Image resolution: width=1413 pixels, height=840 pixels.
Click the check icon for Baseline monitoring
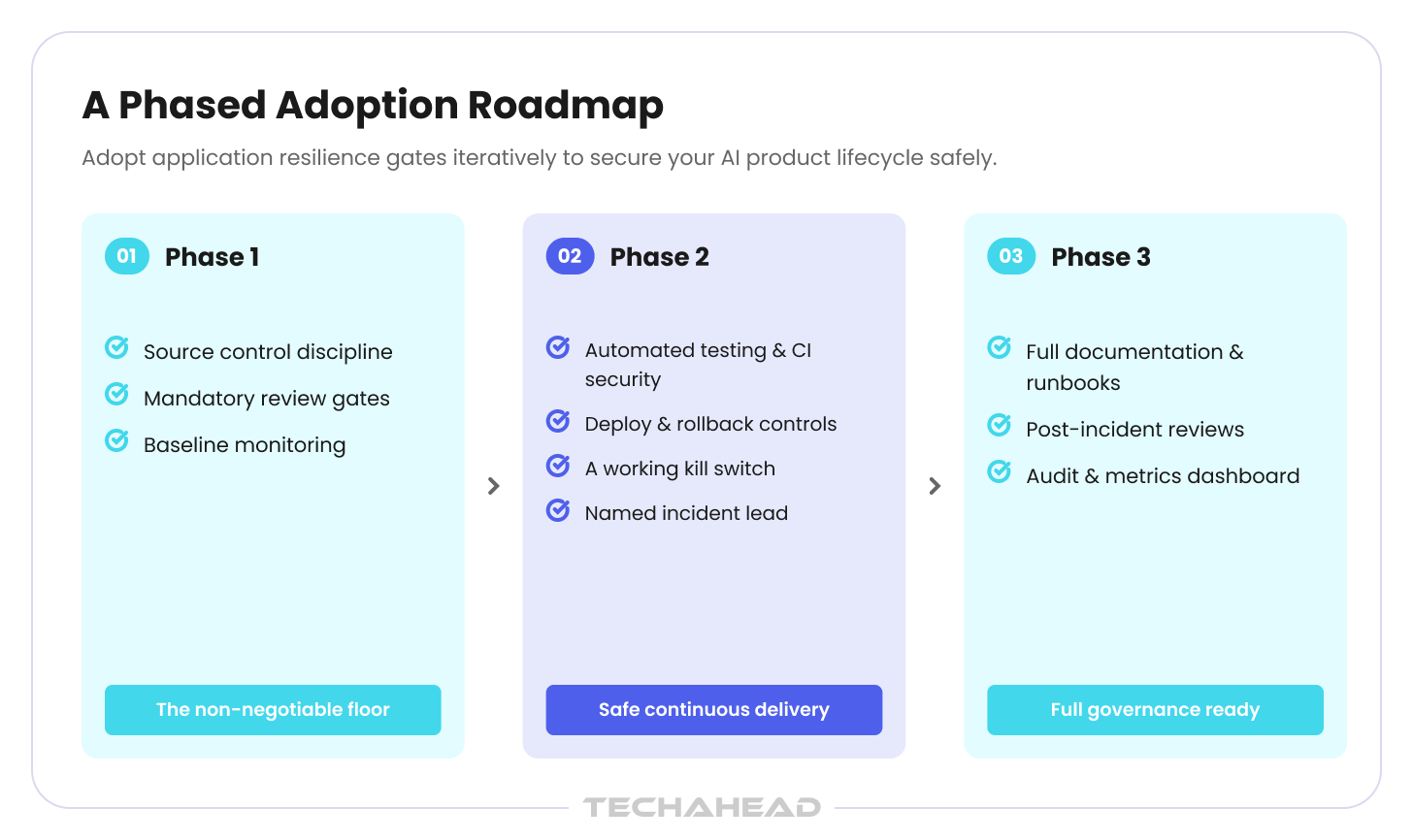point(116,440)
